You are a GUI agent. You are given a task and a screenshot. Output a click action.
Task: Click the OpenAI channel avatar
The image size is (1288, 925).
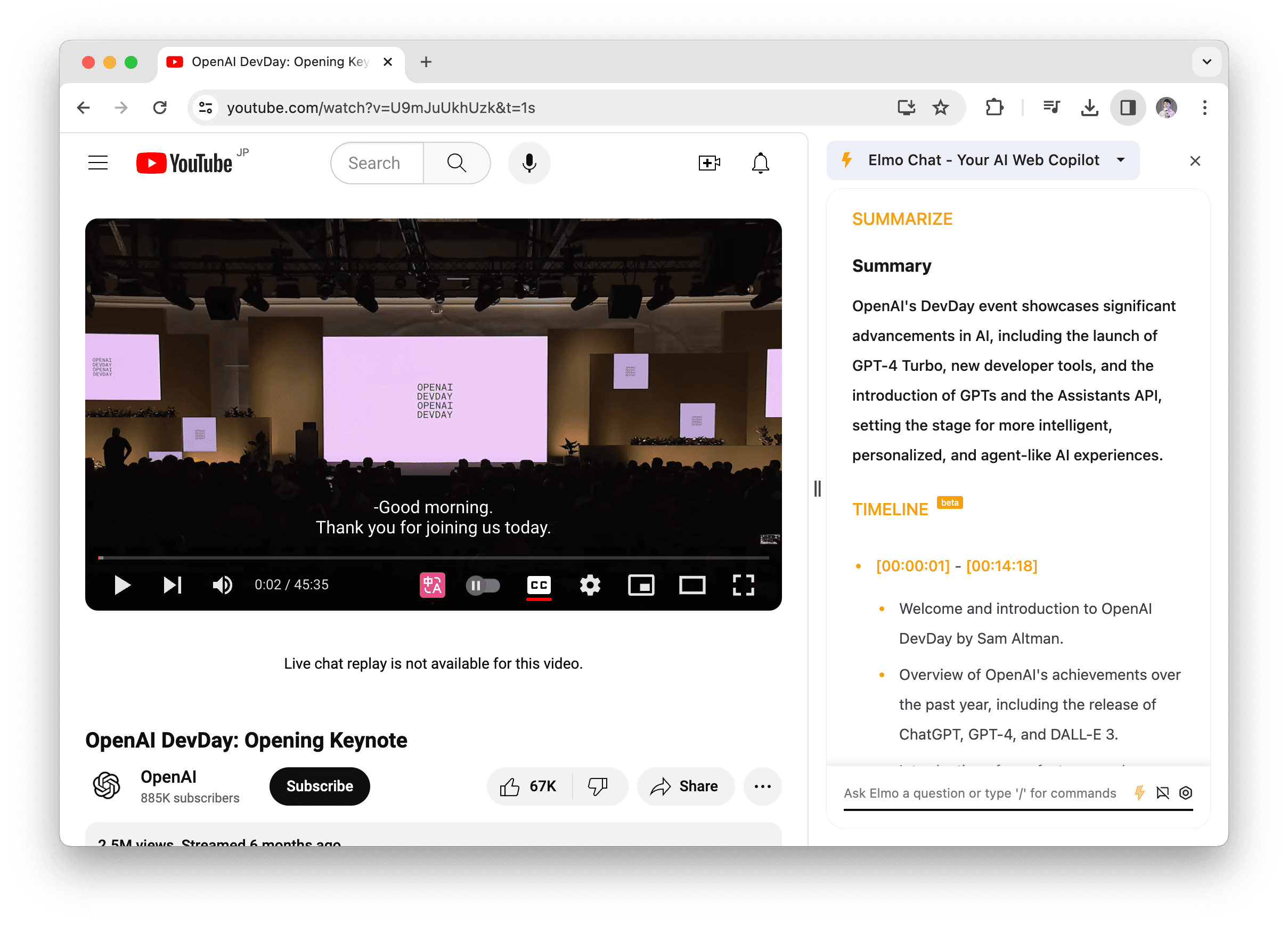point(106,785)
